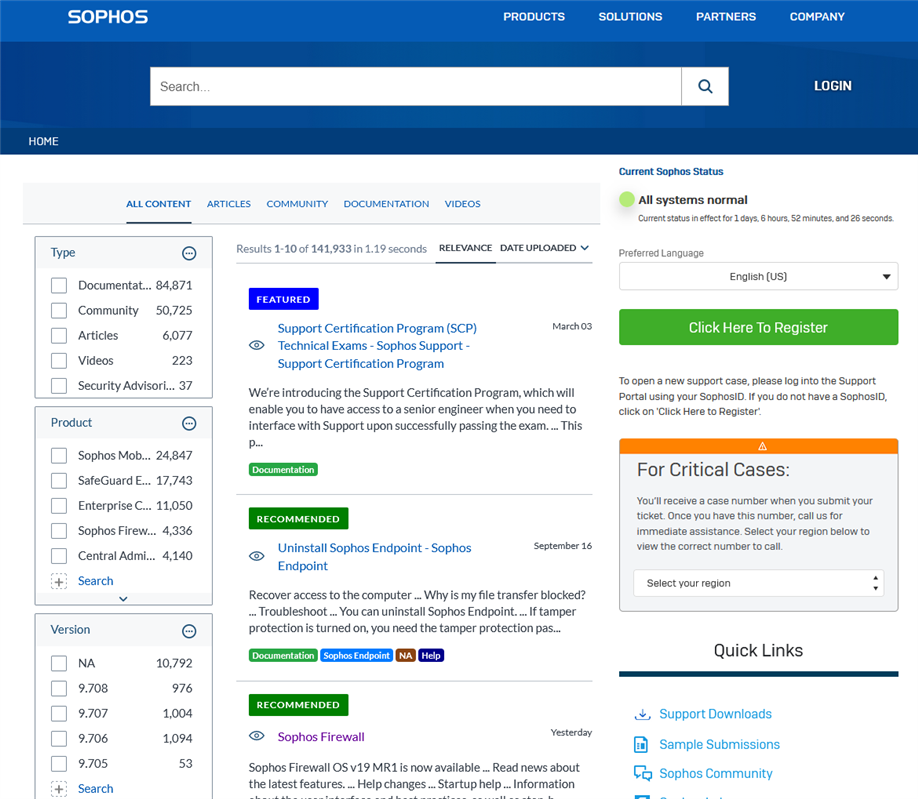Check the Sophos Mobile product checkbox
This screenshot has height=799, width=918.
point(59,456)
